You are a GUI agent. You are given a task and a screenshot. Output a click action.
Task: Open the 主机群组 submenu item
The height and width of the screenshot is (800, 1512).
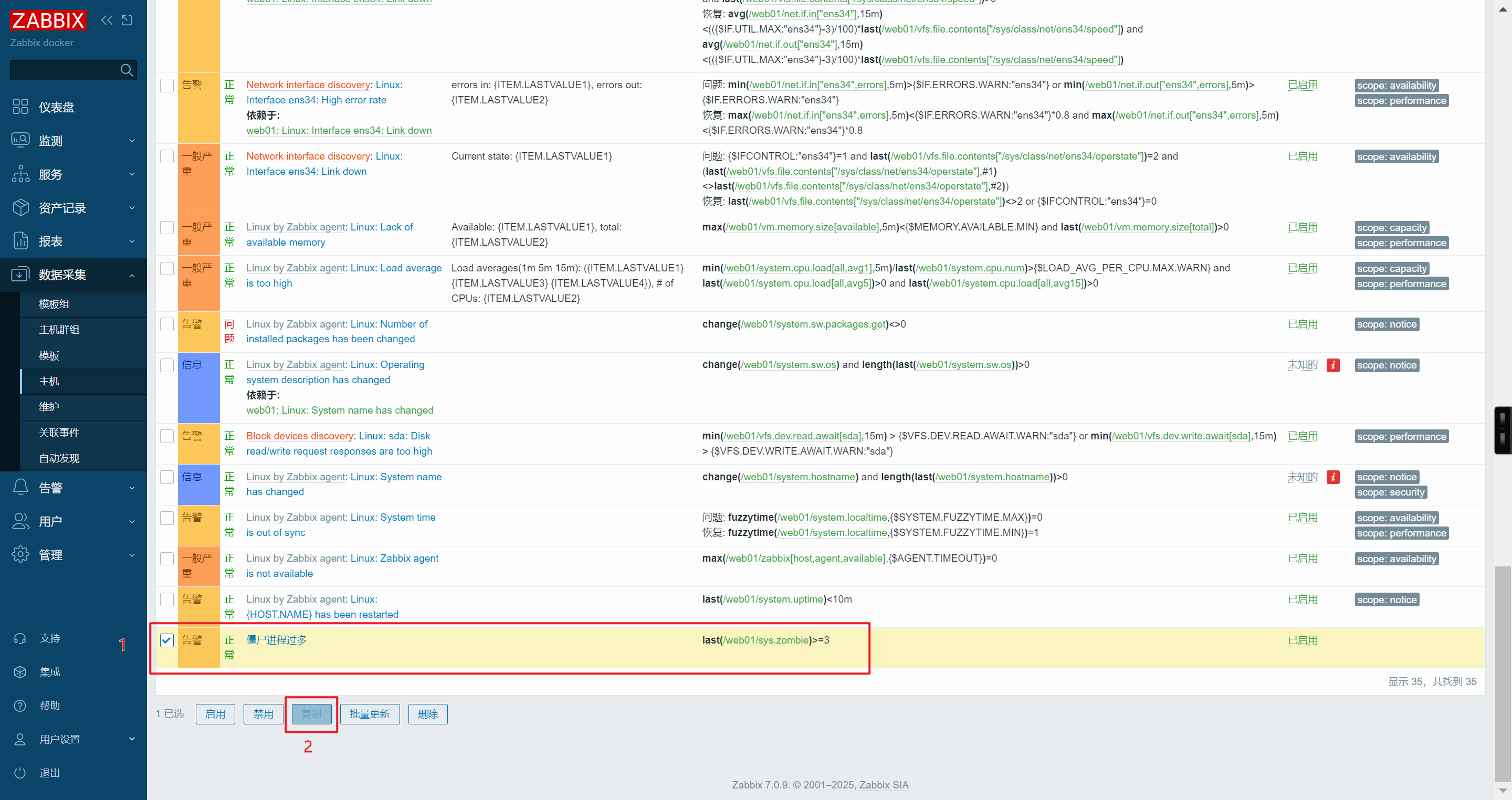pyautogui.click(x=83, y=330)
